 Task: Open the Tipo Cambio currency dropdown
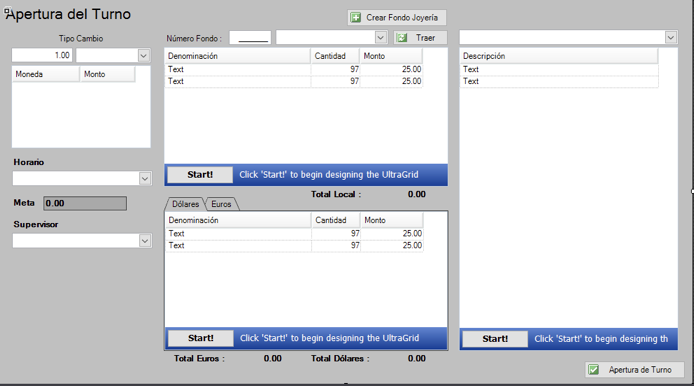[x=143, y=56]
